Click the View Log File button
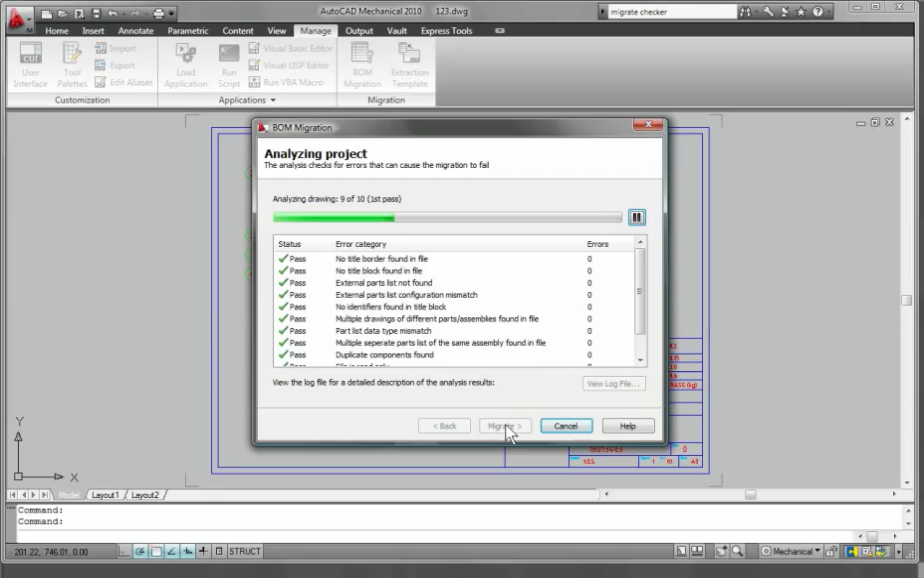The width and height of the screenshot is (924, 578). [x=613, y=384]
